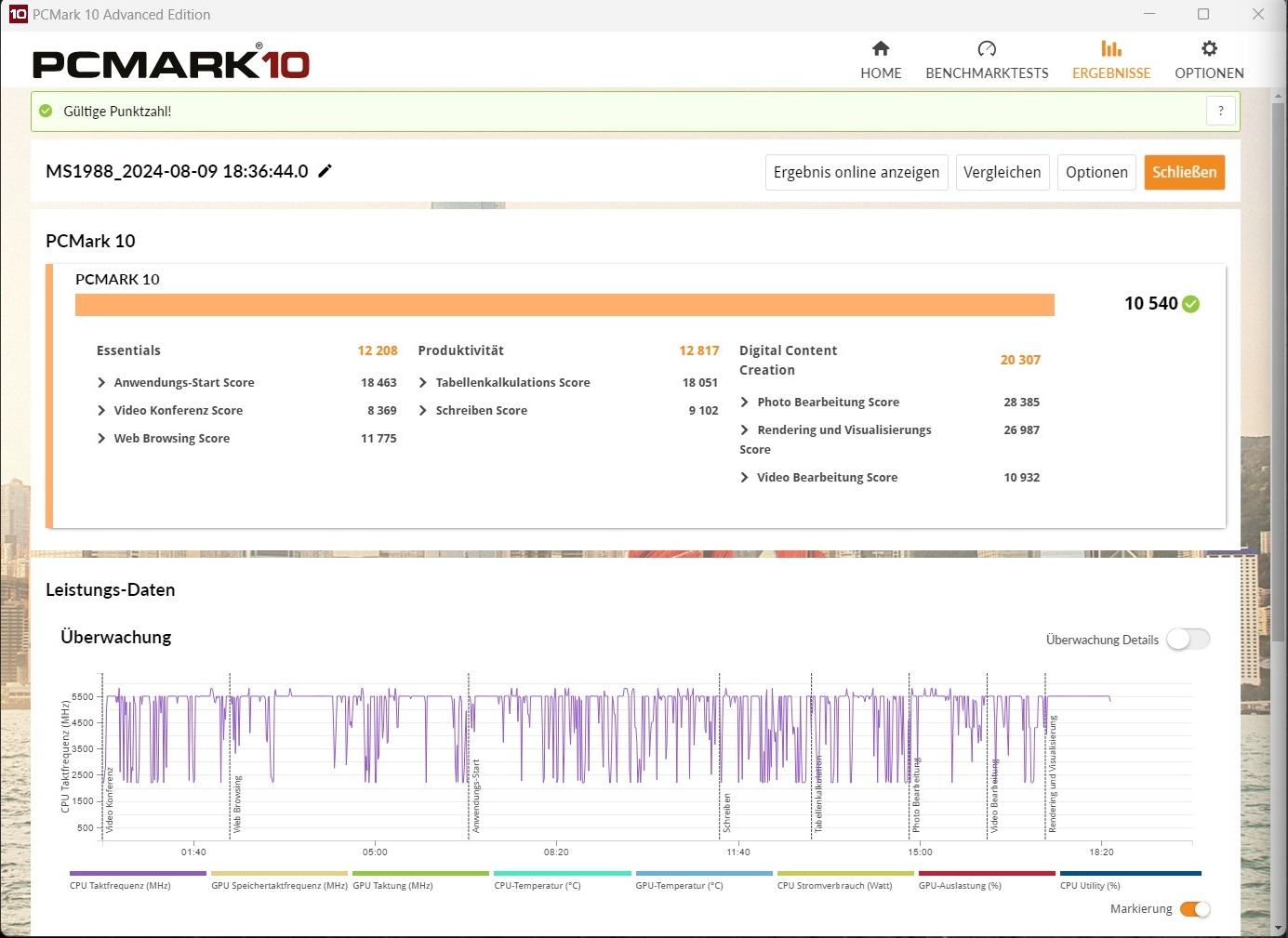
Task: Click the Vergleichen button
Action: [1003, 172]
